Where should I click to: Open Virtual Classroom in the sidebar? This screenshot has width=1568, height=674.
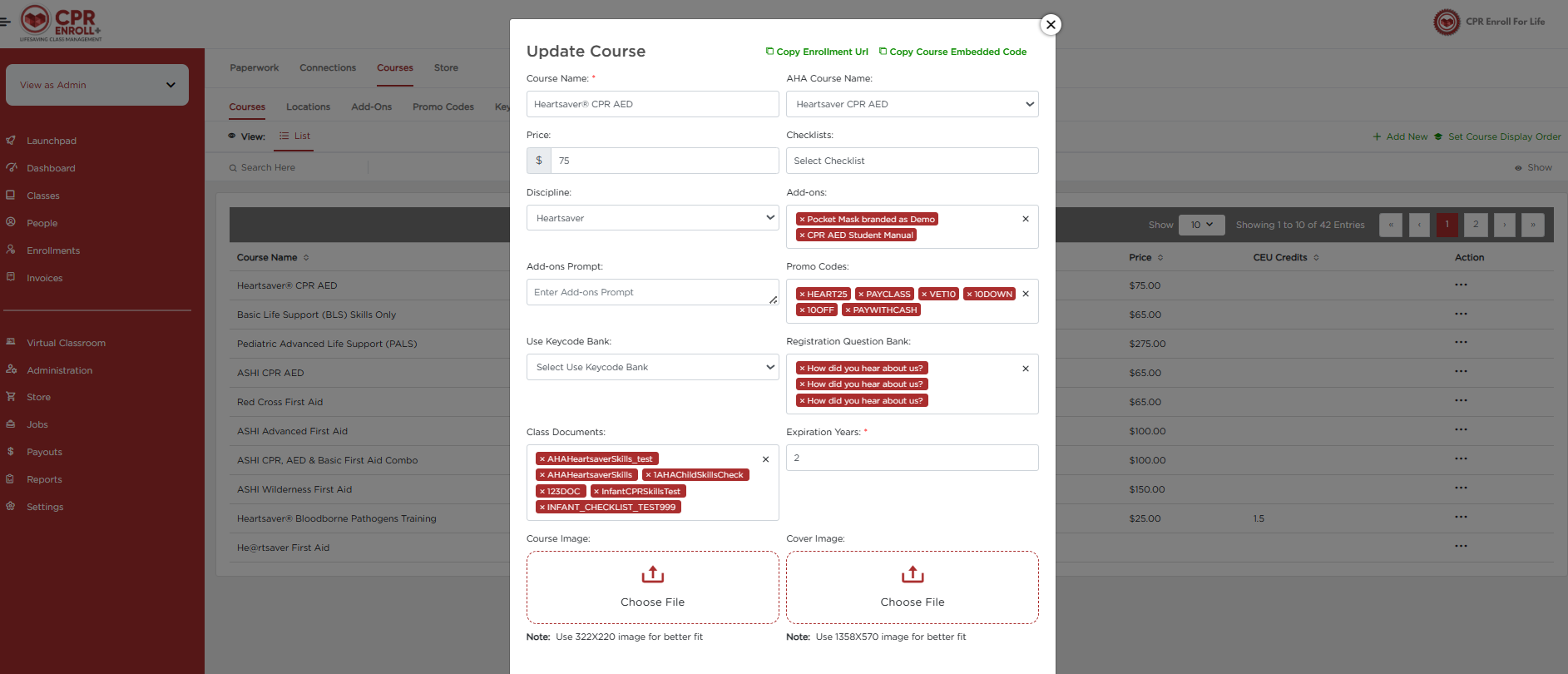(x=66, y=343)
